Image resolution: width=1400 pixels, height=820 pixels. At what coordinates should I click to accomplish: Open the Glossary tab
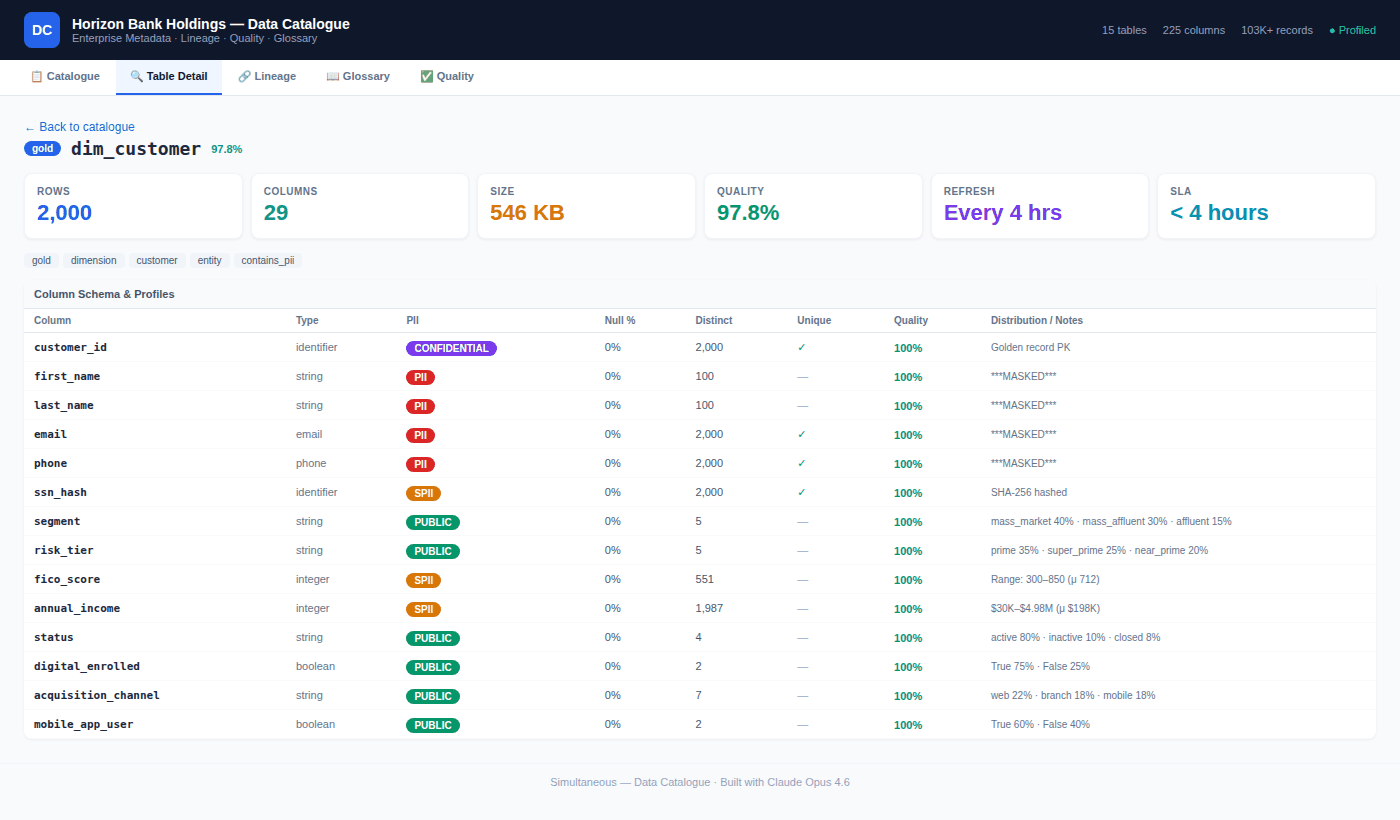[358, 76]
